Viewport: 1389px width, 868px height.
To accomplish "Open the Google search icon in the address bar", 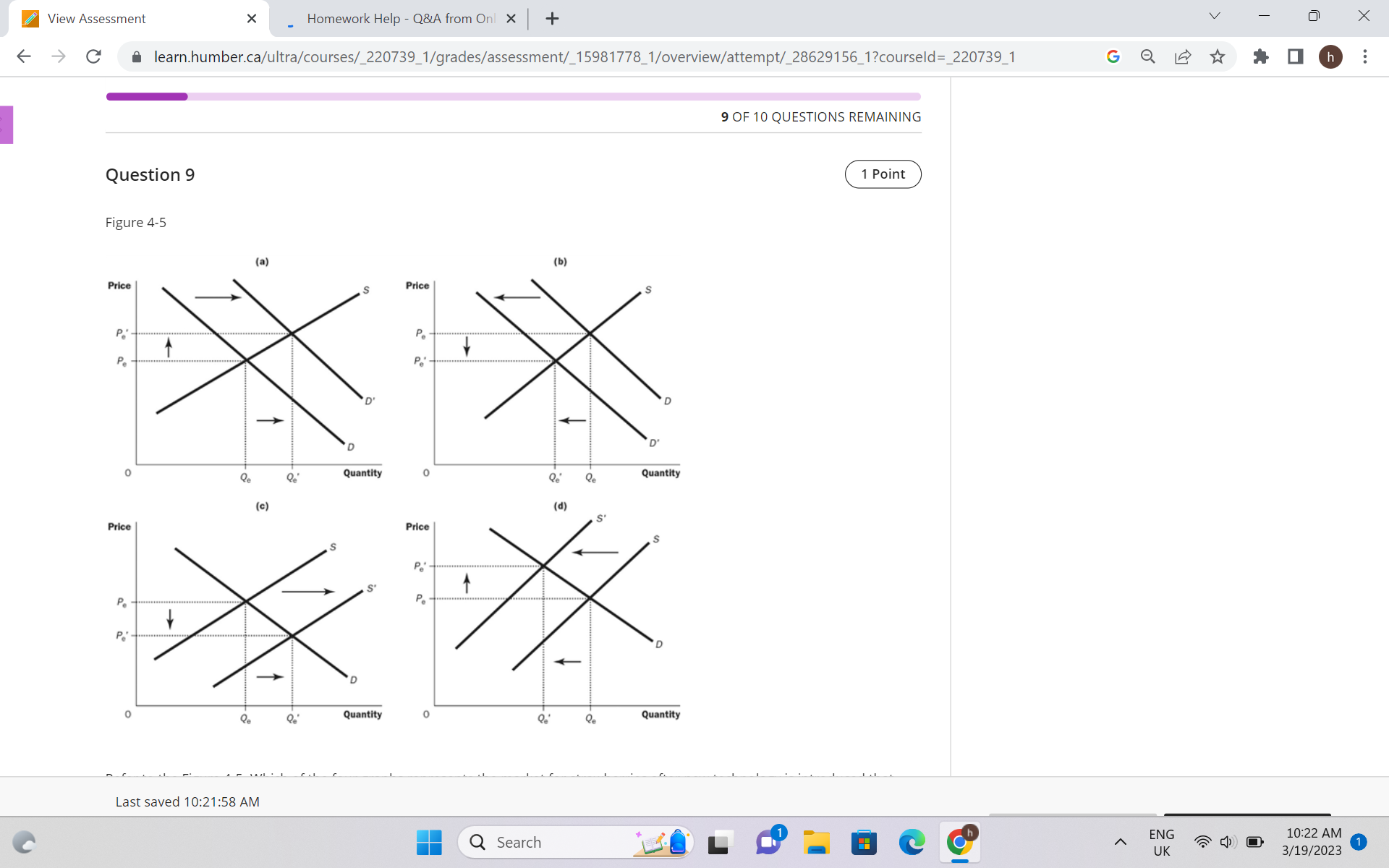I will point(1113,56).
